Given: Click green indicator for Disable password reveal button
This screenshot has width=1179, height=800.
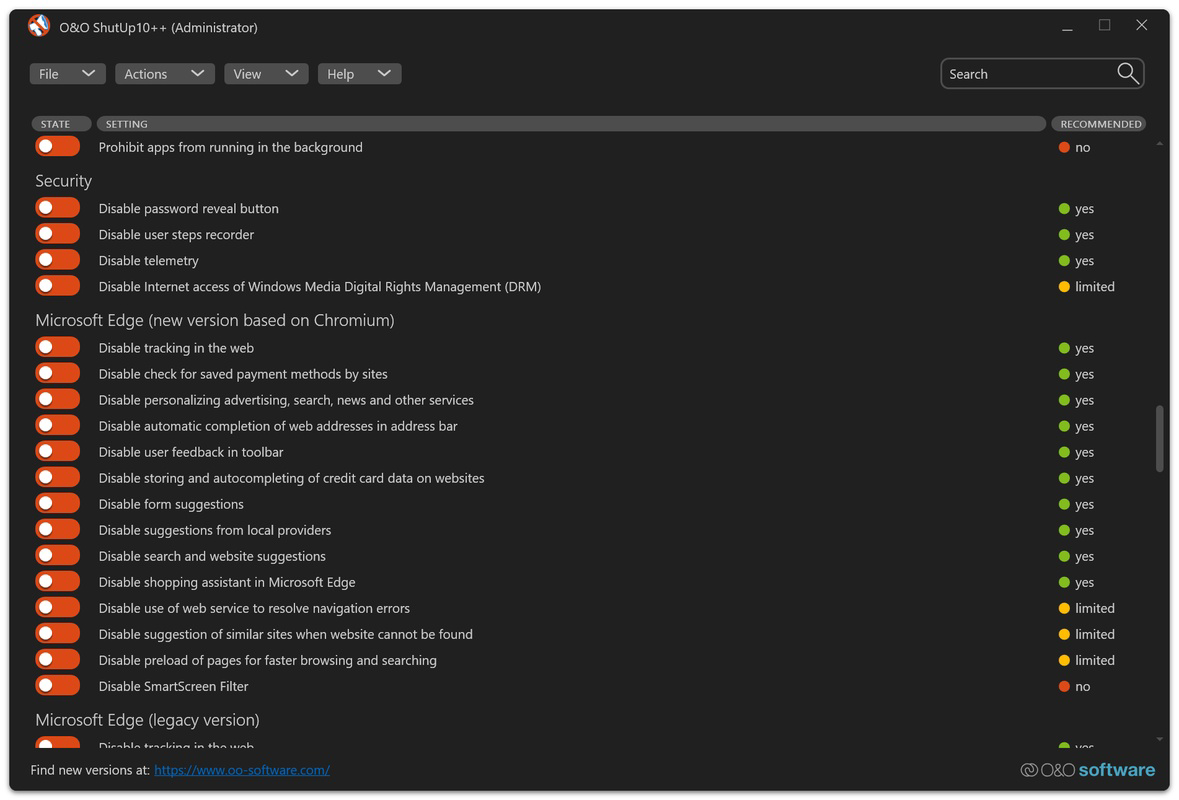Looking at the screenshot, I should tap(1064, 208).
